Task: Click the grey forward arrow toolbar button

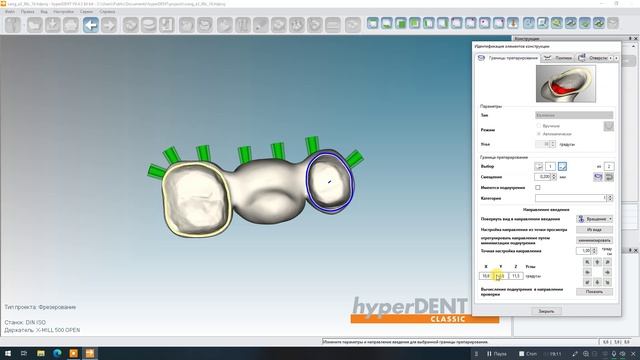Action: 109,25
